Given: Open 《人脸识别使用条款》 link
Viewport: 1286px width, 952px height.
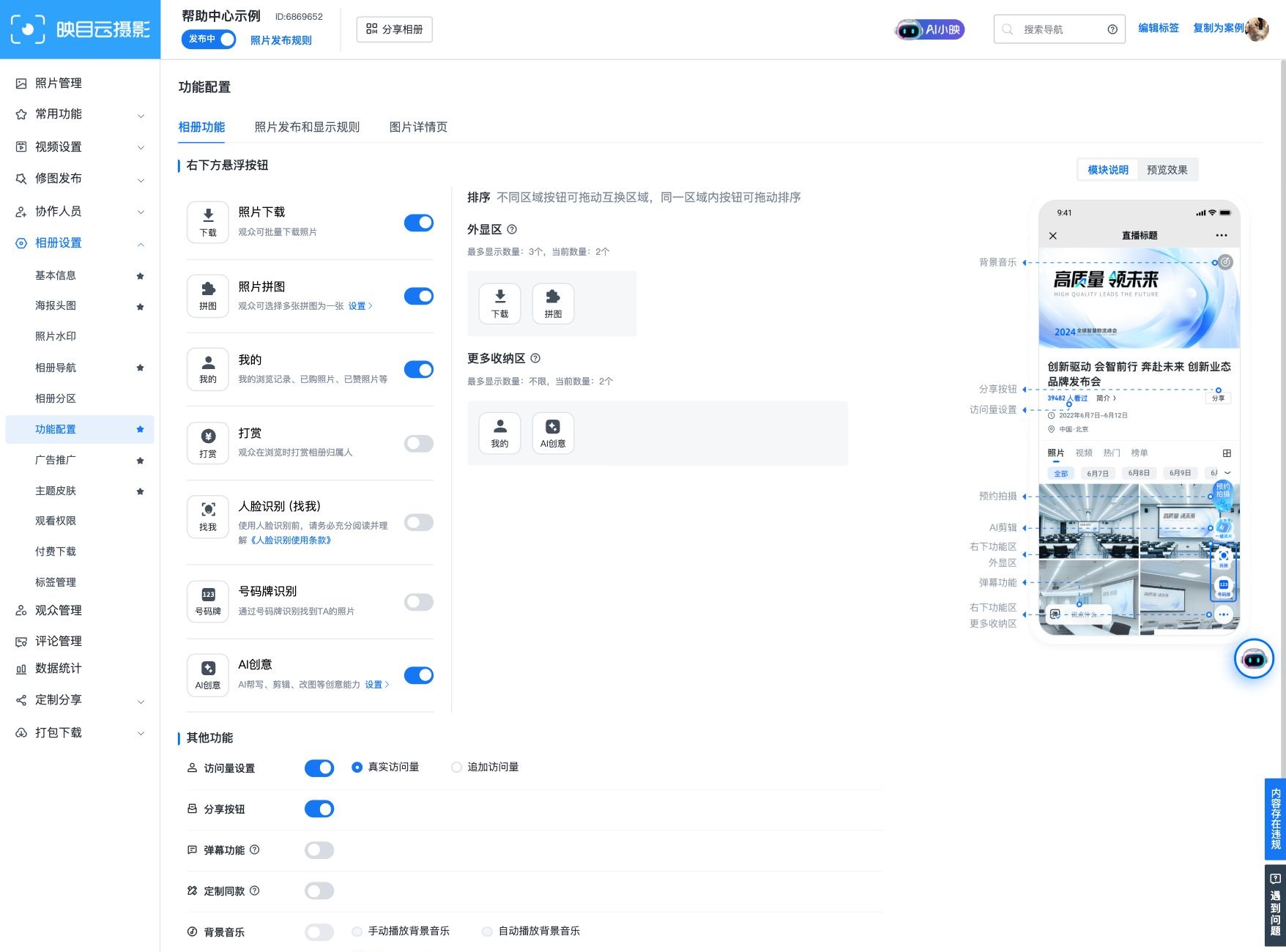Looking at the screenshot, I should pyautogui.click(x=290, y=540).
